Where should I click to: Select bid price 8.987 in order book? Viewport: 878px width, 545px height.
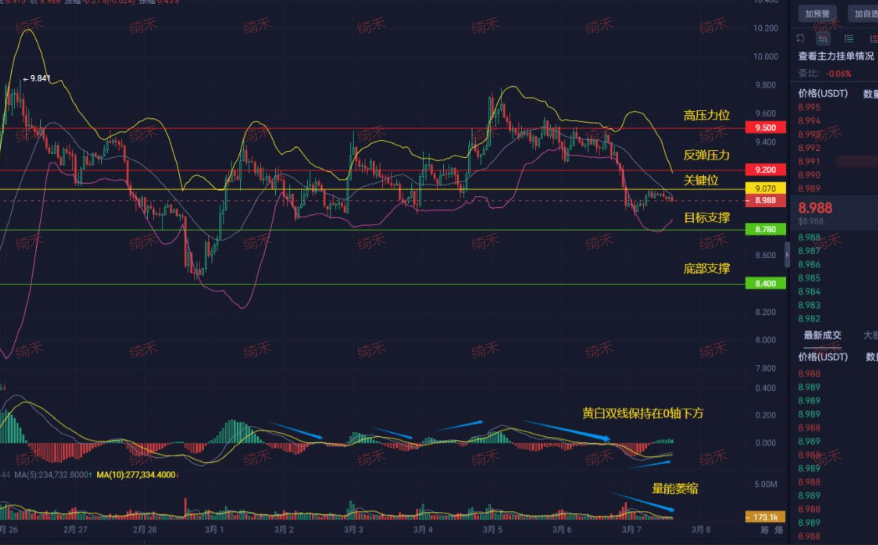[x=809, y=251]
